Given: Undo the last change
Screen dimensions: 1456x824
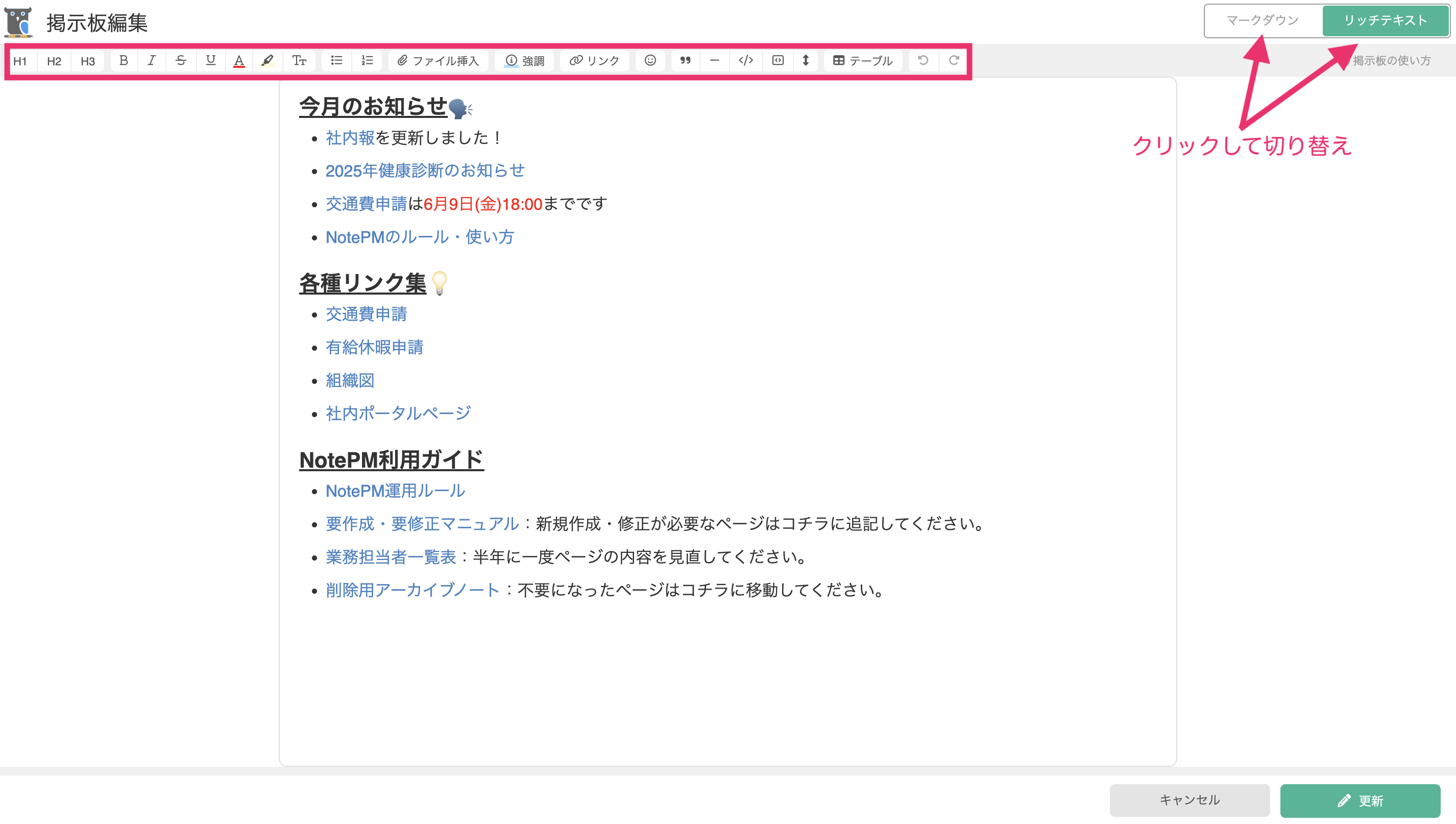Looking at the screenshot, I should point(923,61).
